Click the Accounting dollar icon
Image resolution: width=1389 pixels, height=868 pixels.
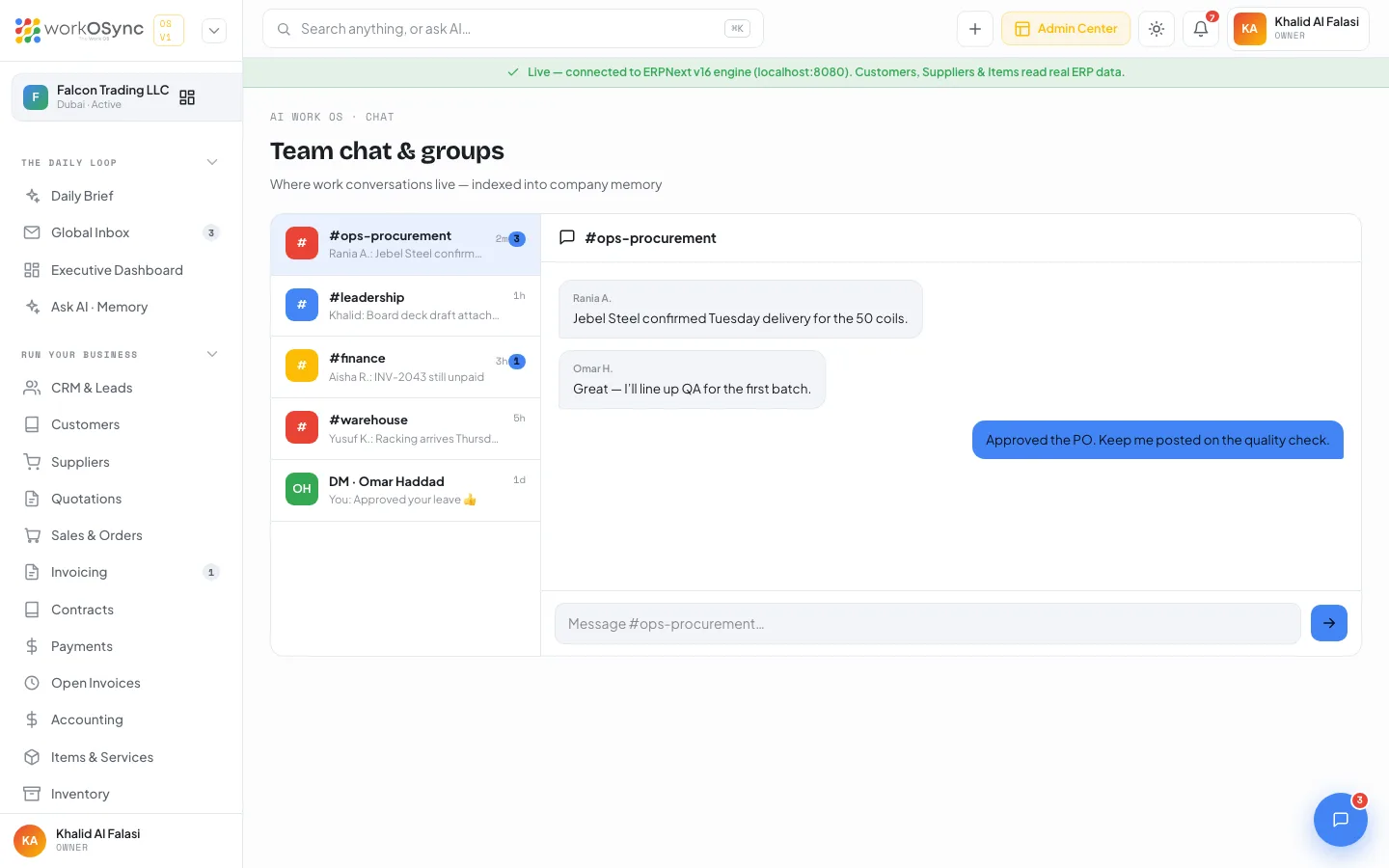click(32, 719)
